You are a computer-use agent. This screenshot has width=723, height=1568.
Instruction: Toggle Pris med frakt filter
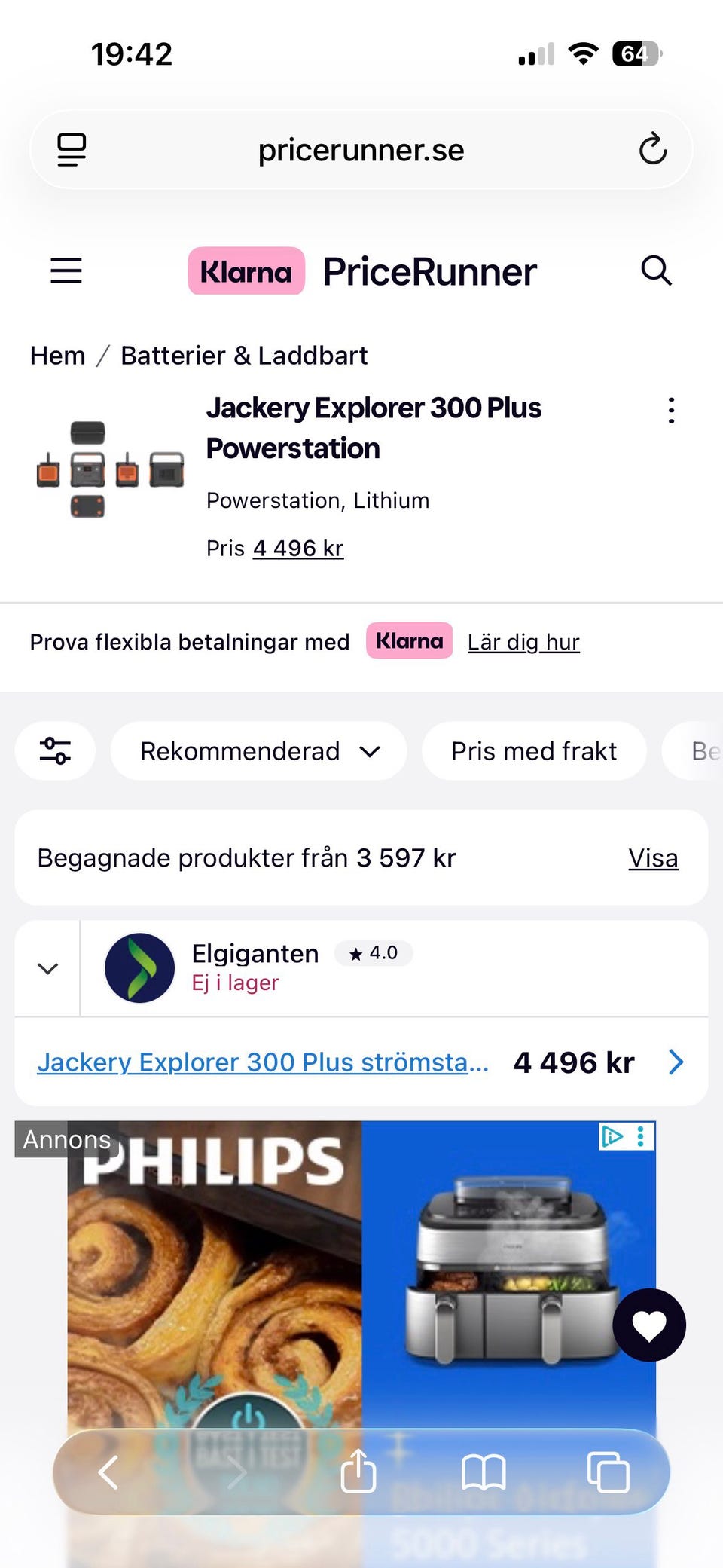tap(533, 750)
